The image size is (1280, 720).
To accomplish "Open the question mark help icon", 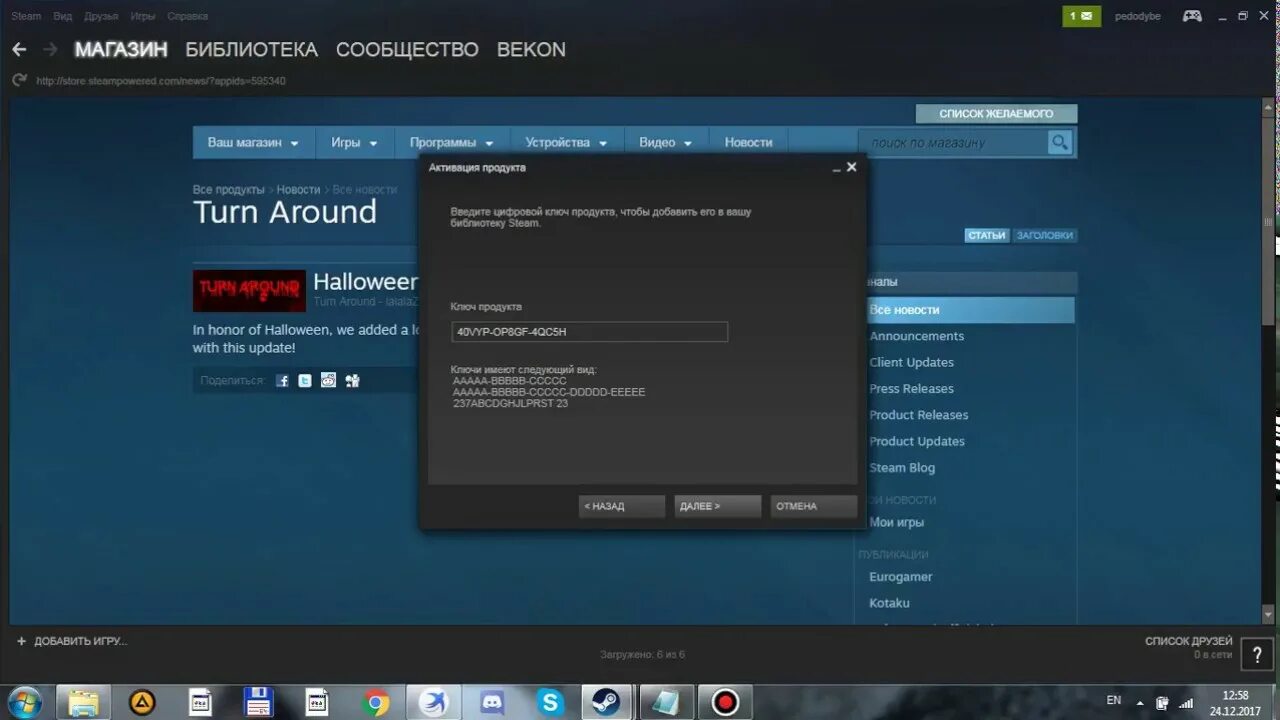I will pyautogui.click(x=1257, y=655).
